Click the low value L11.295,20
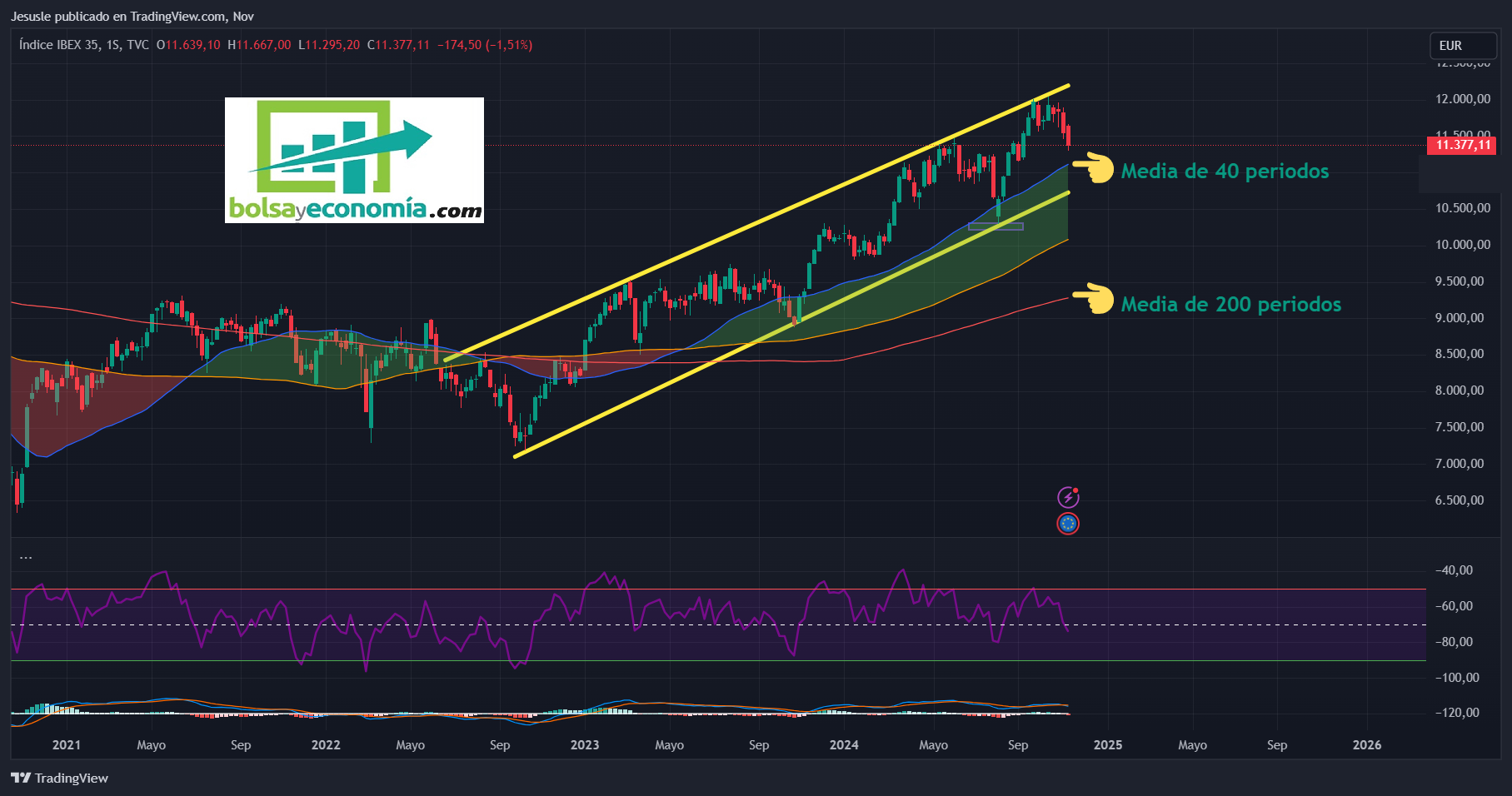 pyautogui.click(x=329, y=45)
